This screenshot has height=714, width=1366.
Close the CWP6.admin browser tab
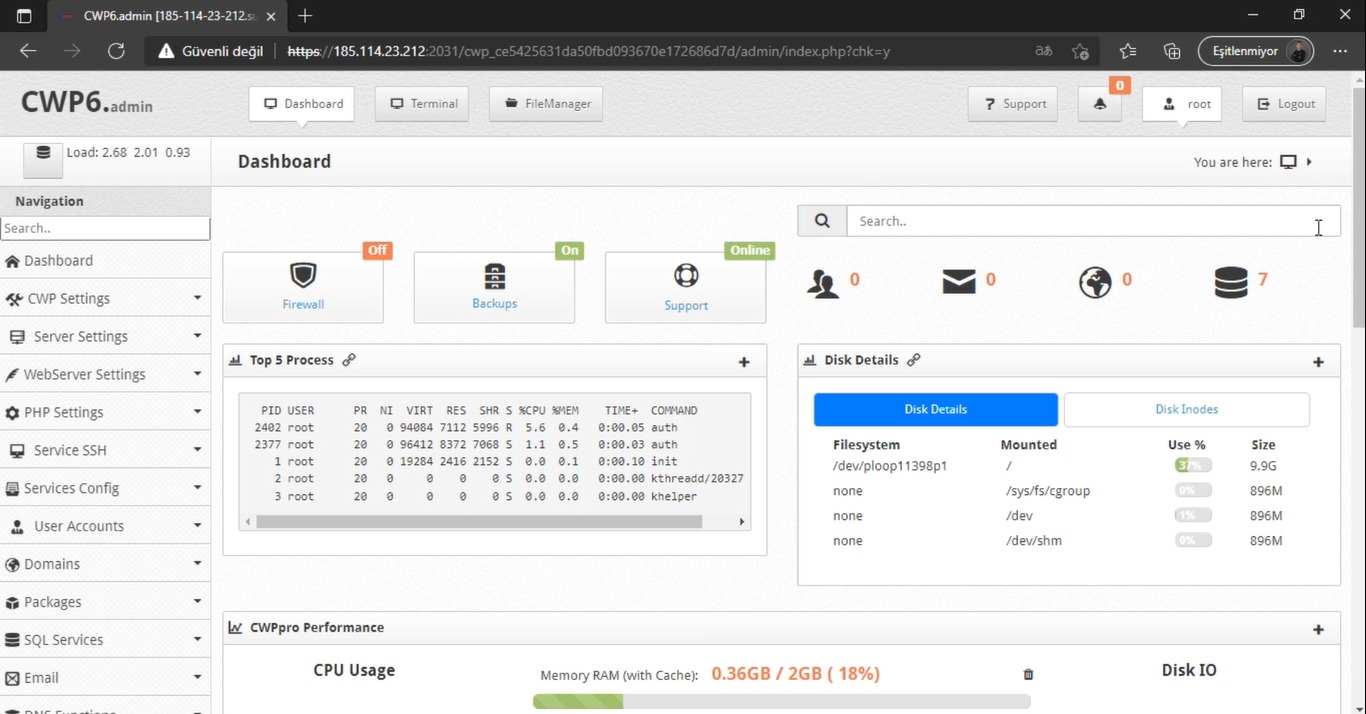tap(271, 16)
